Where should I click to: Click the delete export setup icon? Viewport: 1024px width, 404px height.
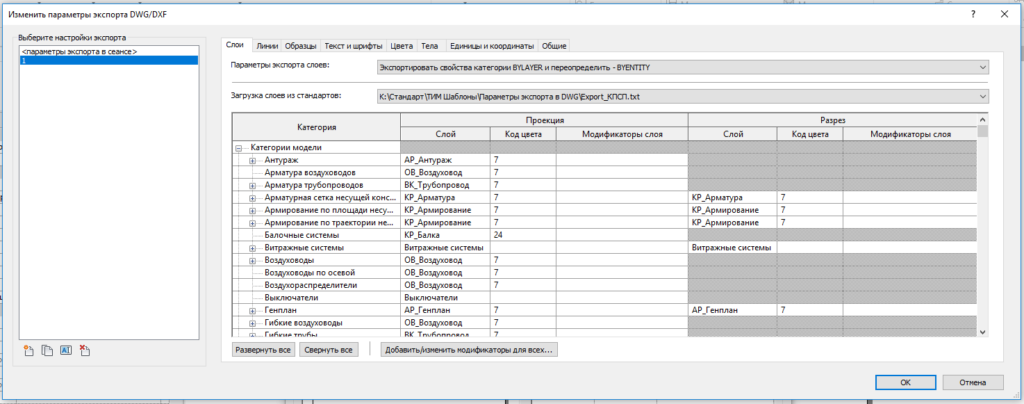pos(84,350)
